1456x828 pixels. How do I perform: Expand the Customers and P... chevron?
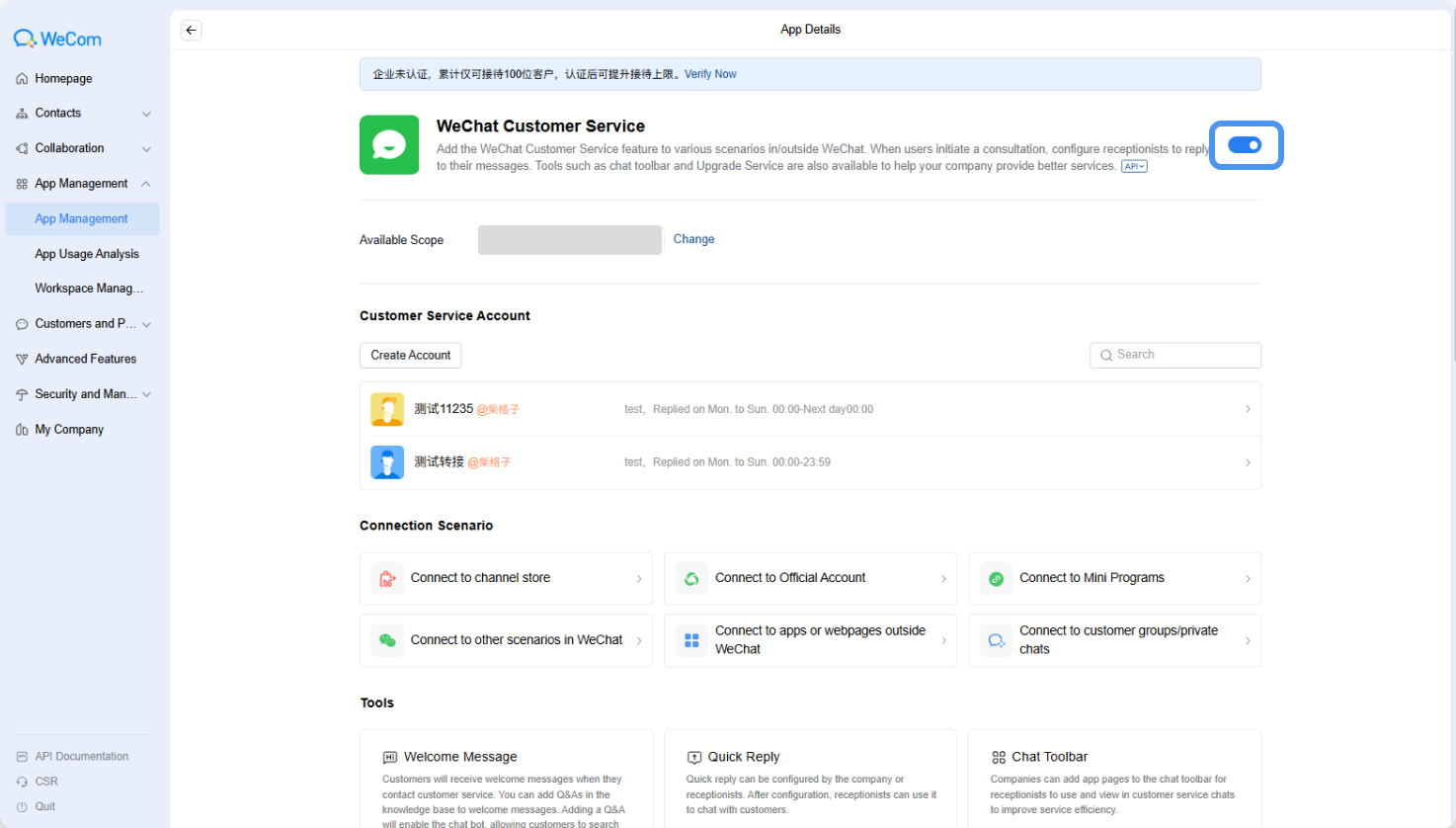click(x=146, y=324)
